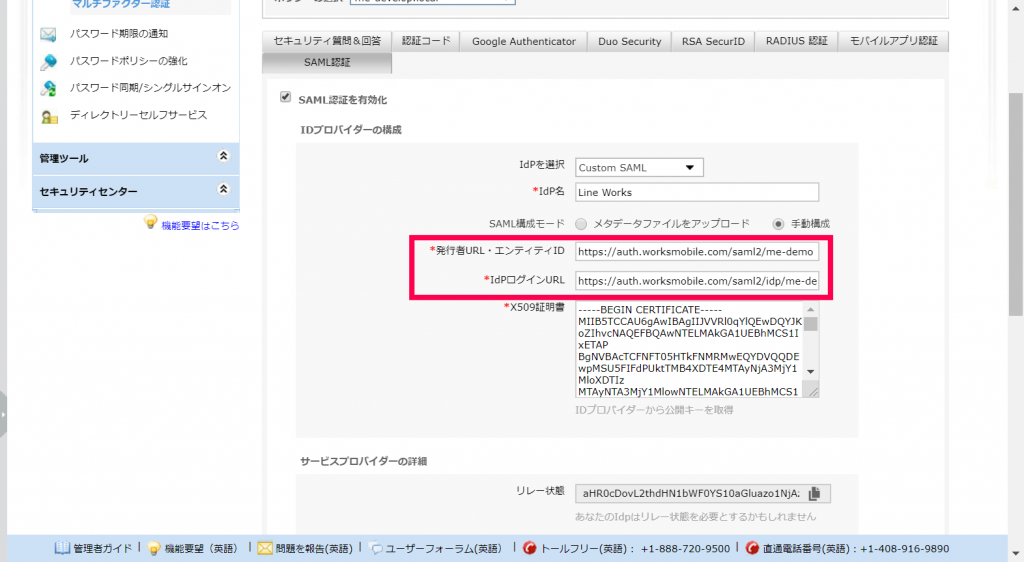The width and height of the screenshot is (1024, 562).
Task: Click the IDプロバイダーから公開キーを取得 link
Action: click(x=654, y=411)
